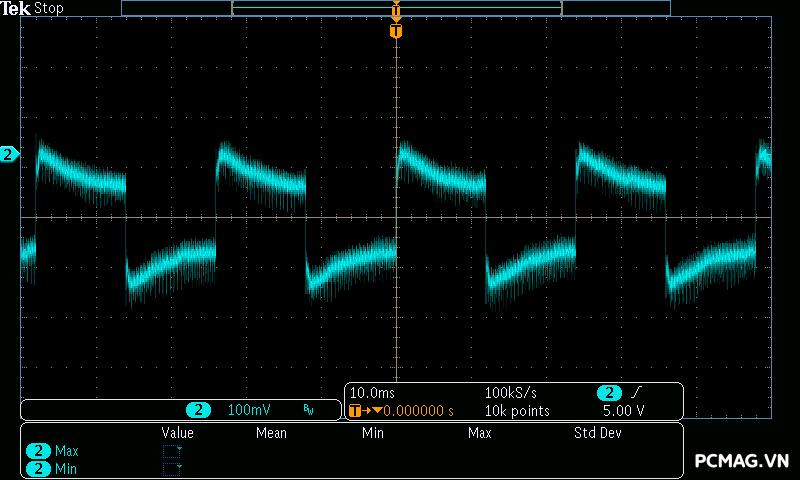Click the waveform record overview bar at top
Viewport: 800px width, 480px height.
click(x=396, y=8)
